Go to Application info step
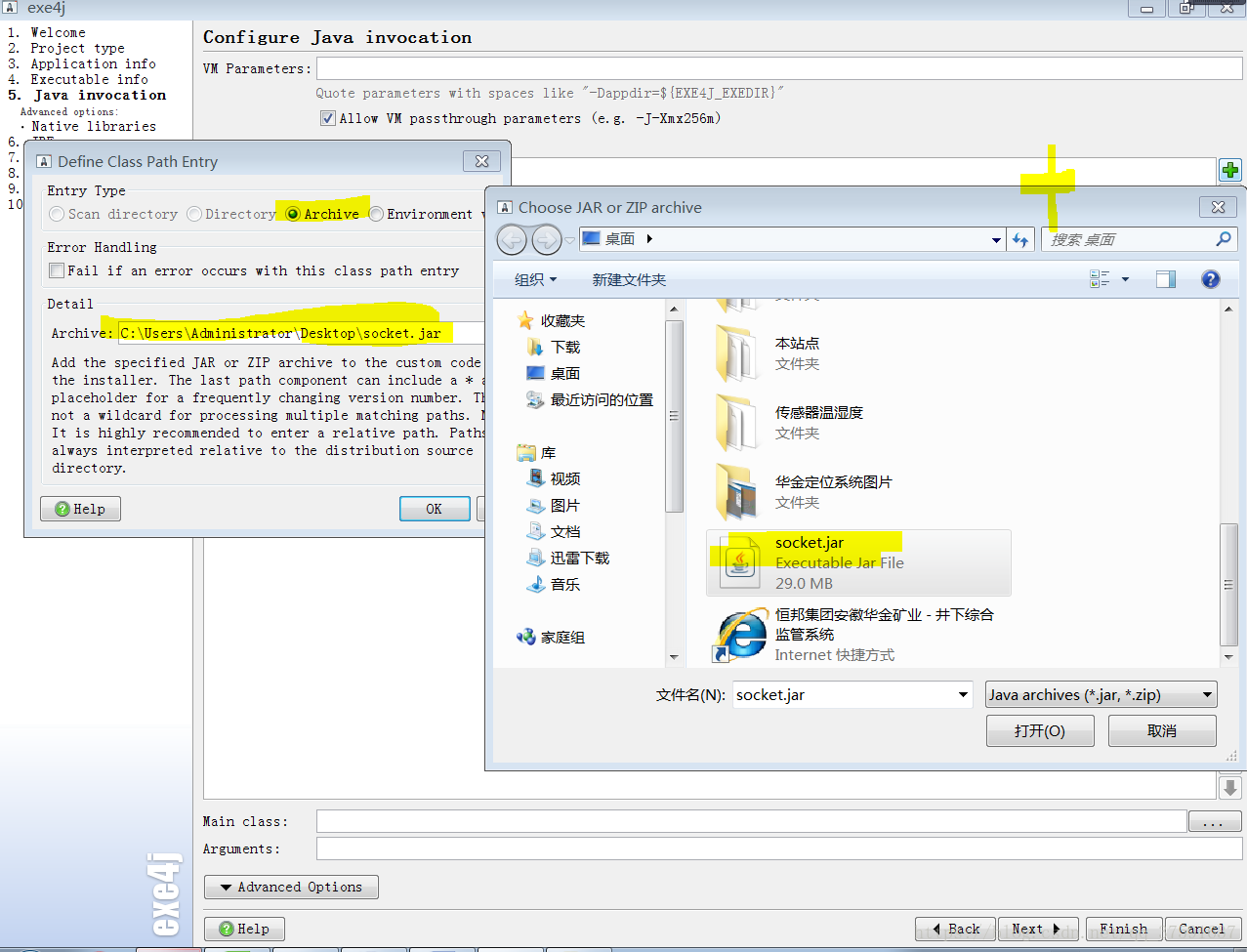1247x952 pixels. [93, 63]
